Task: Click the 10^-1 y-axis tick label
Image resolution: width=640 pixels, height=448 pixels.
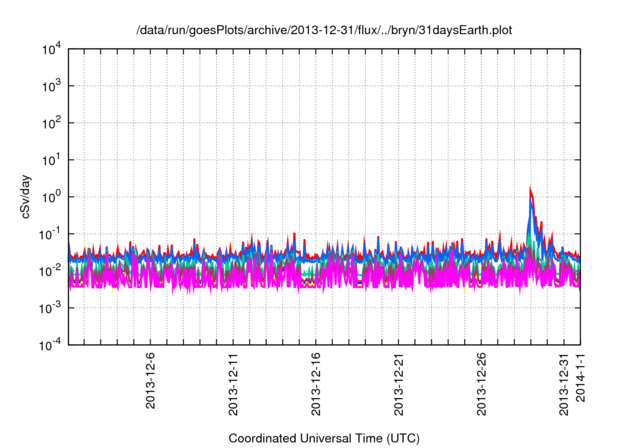Action: coord(46,234)
